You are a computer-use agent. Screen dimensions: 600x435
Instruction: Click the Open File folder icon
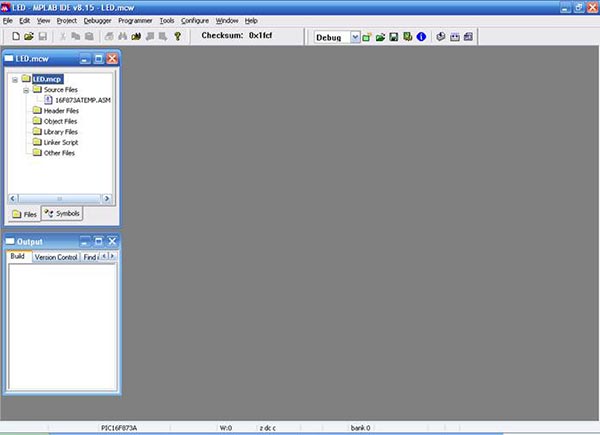29,36
